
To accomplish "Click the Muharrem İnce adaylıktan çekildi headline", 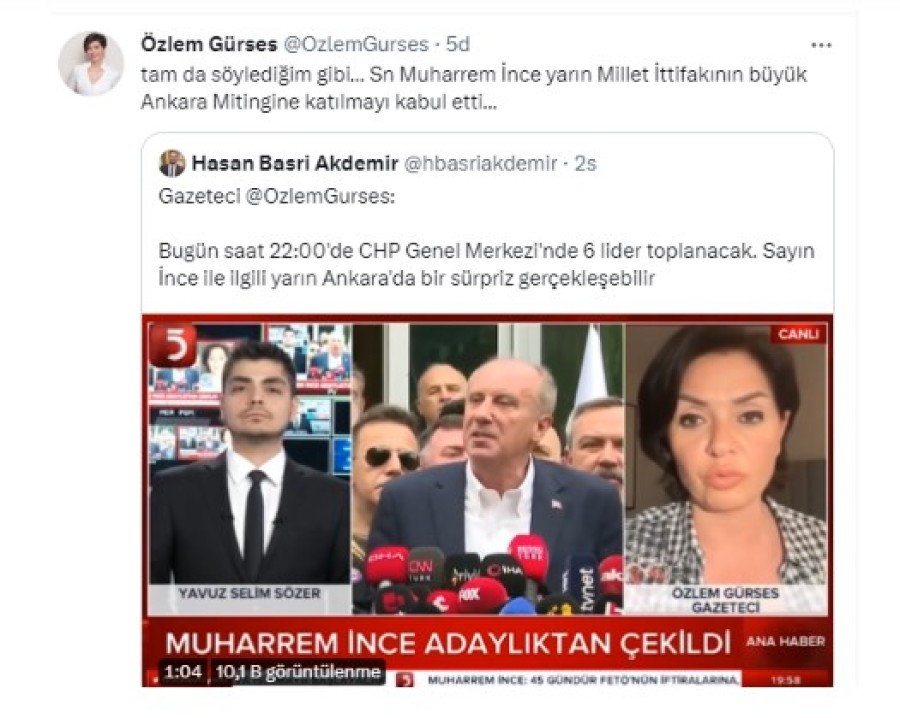I will tap(448, 644).
